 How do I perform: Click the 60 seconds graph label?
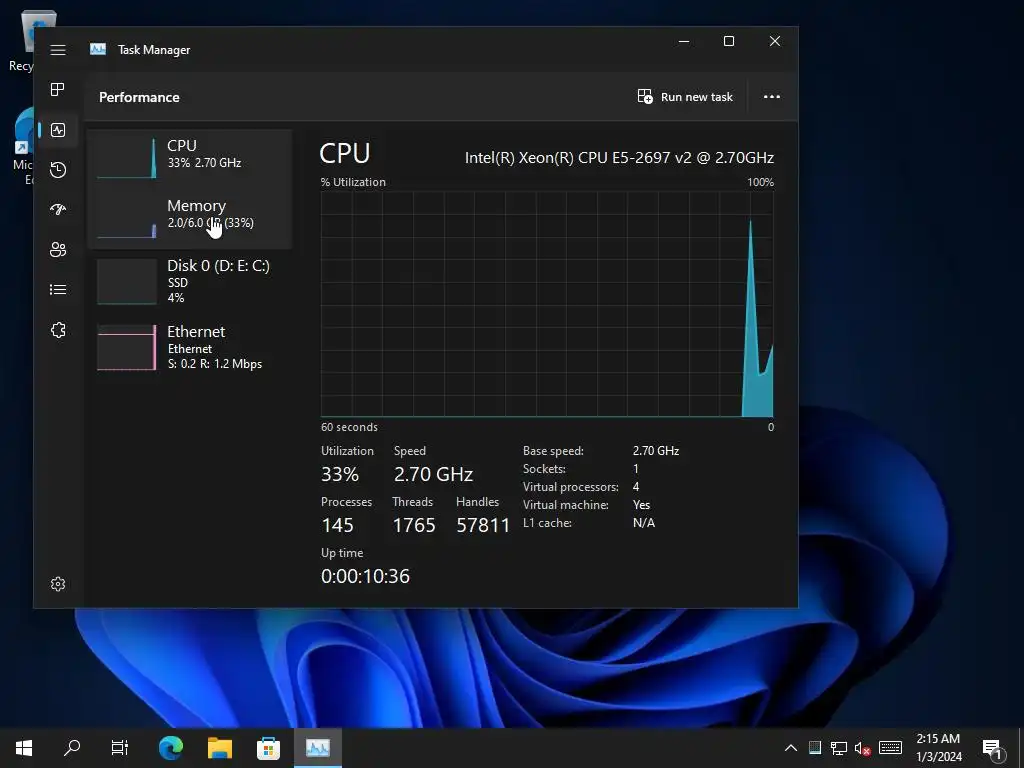pyautogui.click(x=349, y=427)
